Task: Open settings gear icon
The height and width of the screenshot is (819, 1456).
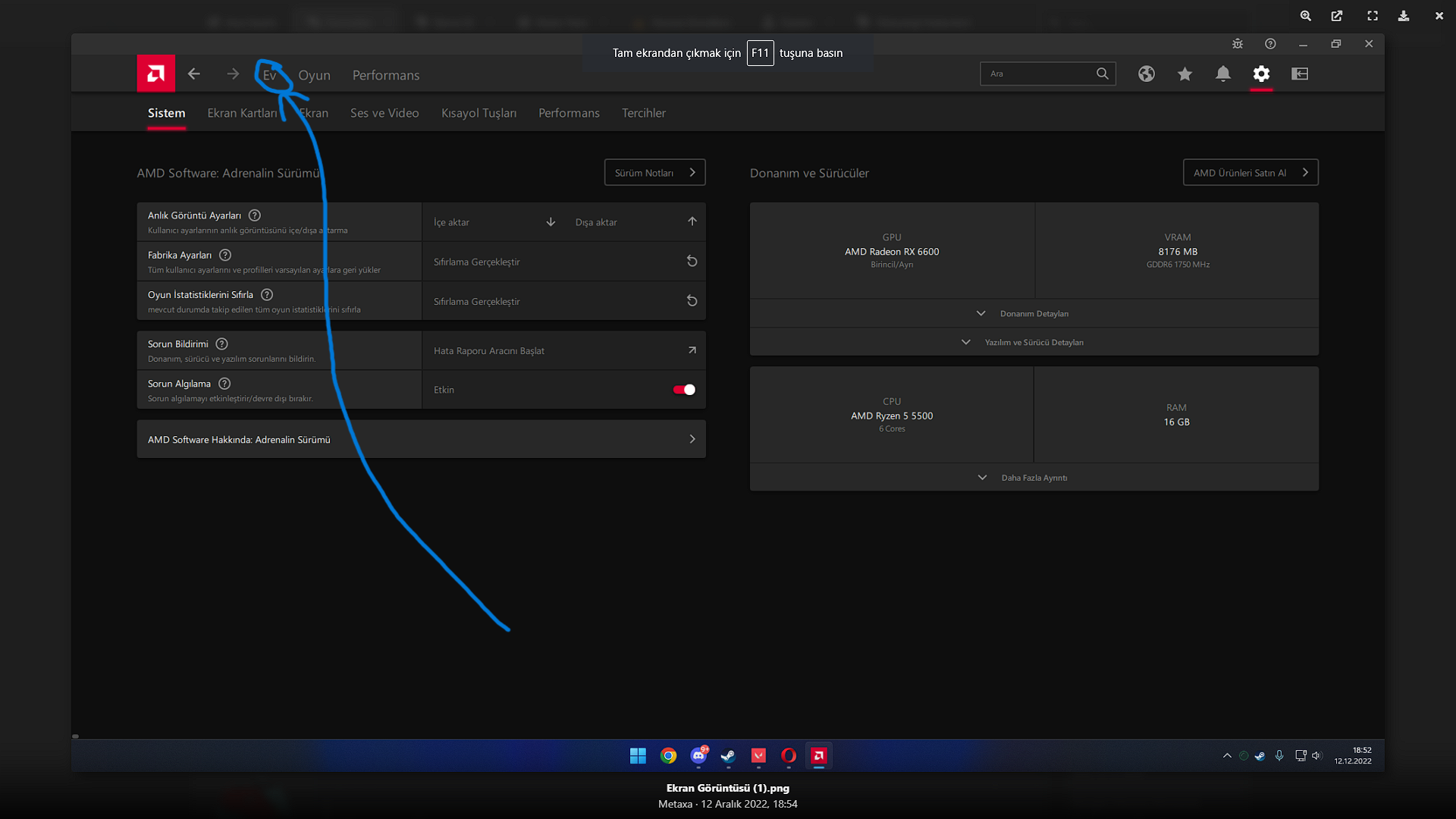Action: click(x=1261, y=74)
